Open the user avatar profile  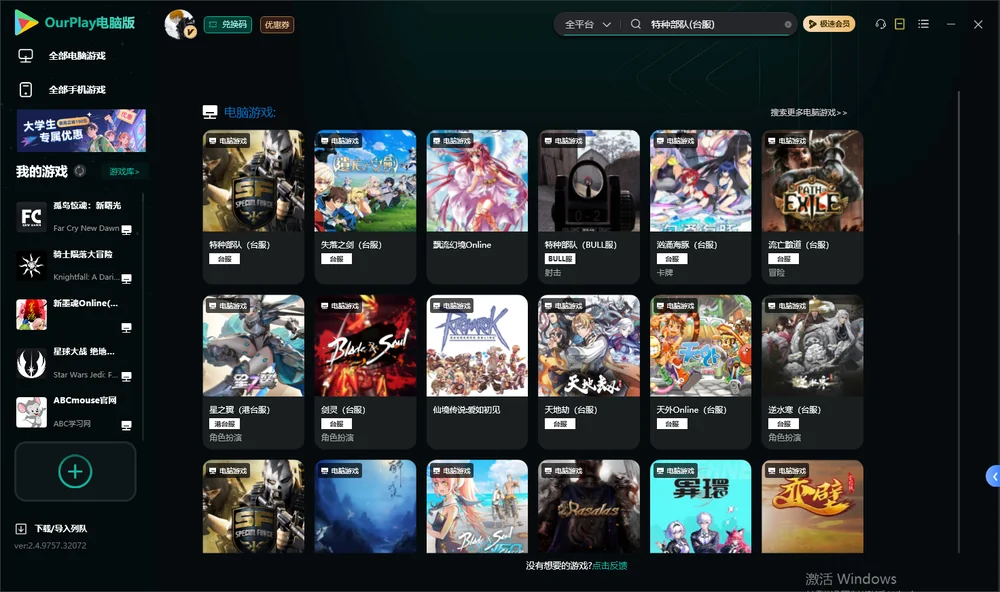[180, 24]
